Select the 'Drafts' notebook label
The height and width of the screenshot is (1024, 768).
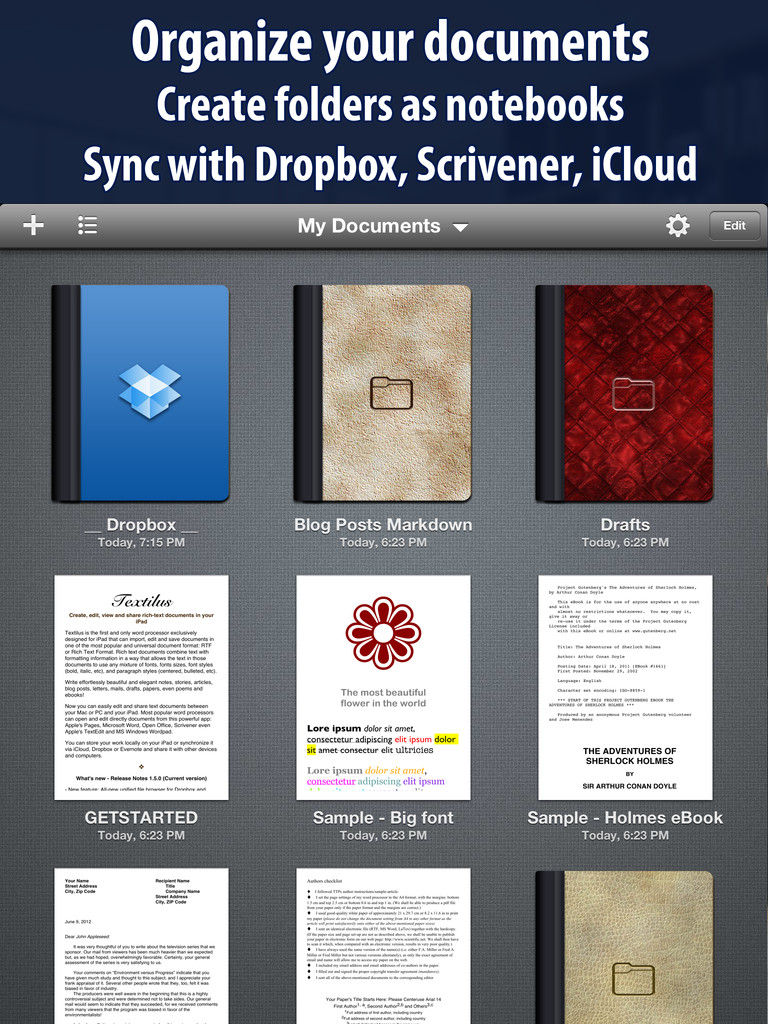click(x=625, y=525)
